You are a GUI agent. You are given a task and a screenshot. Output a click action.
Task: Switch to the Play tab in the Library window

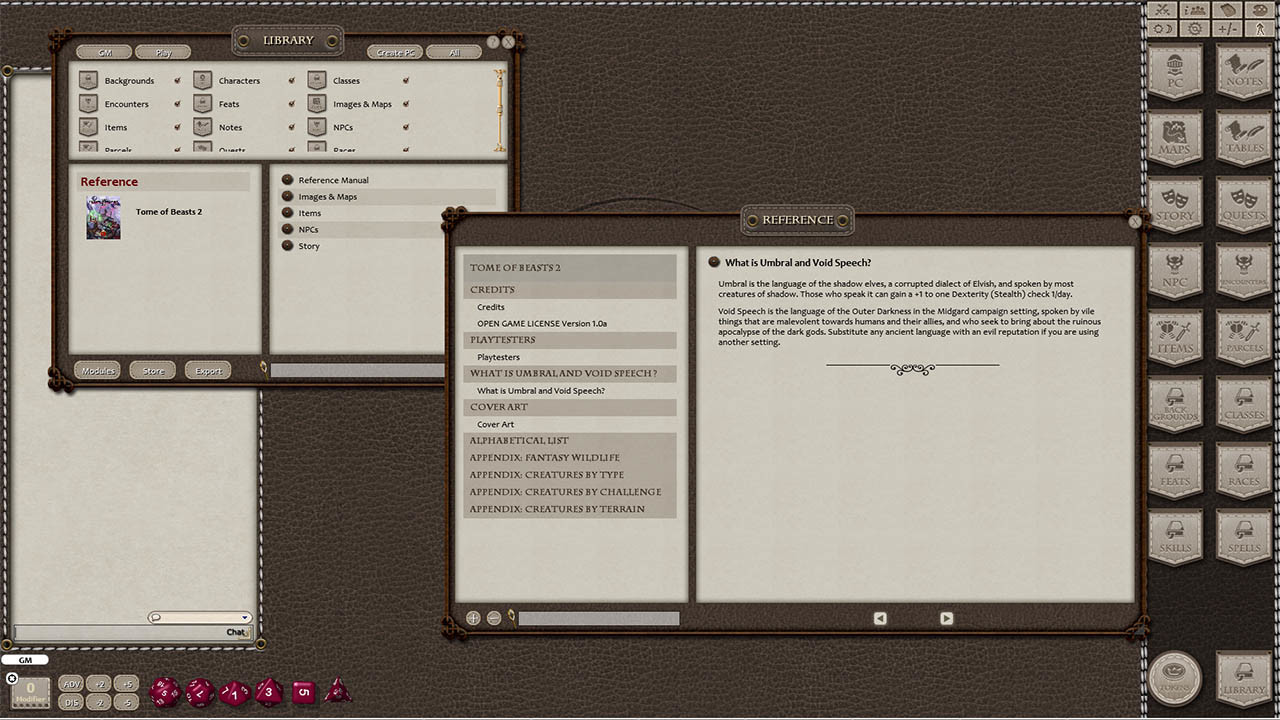tap(163, 52)
